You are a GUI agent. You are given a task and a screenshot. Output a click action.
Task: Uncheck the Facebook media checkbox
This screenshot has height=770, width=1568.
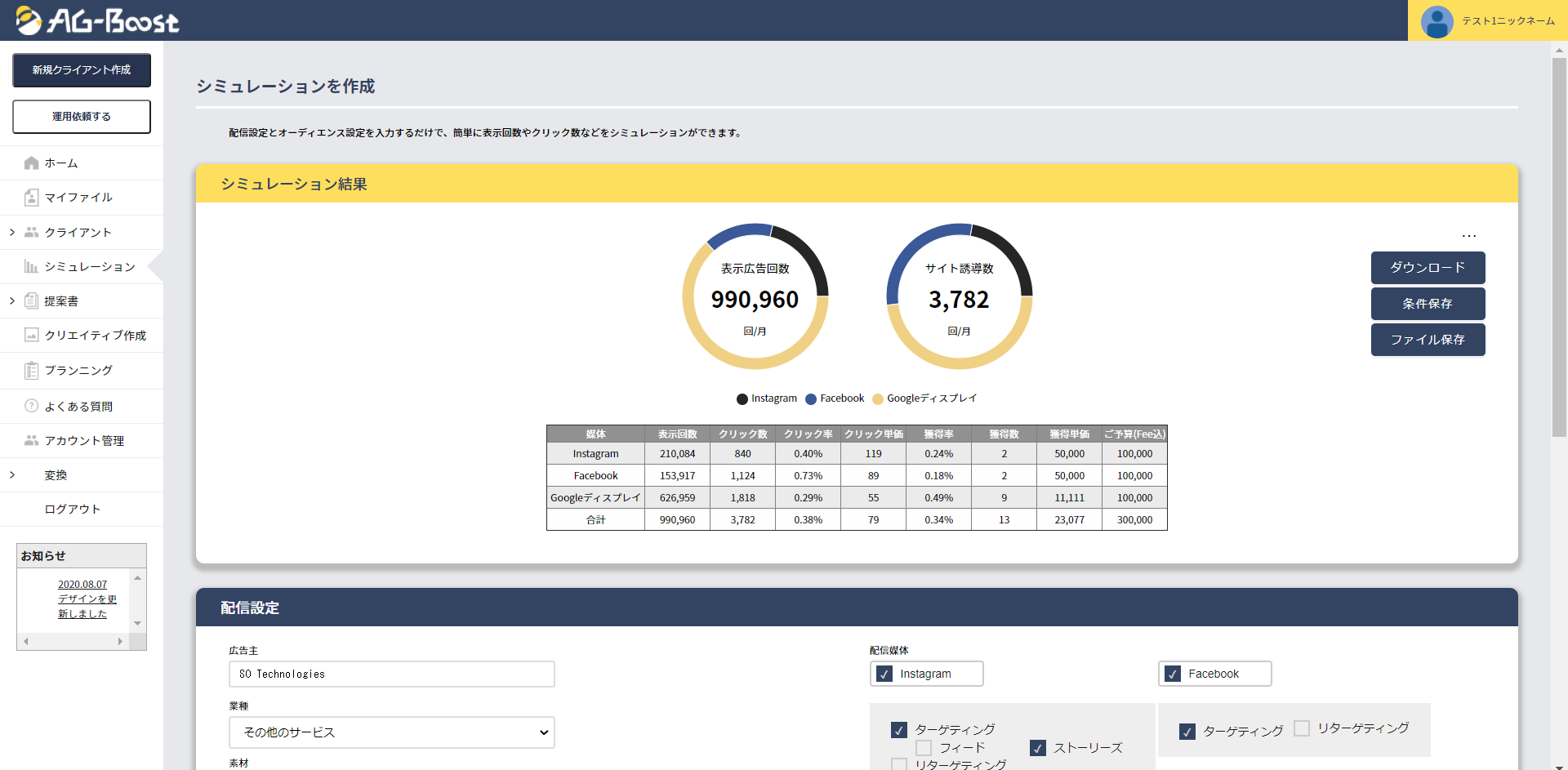(1173, 674)
